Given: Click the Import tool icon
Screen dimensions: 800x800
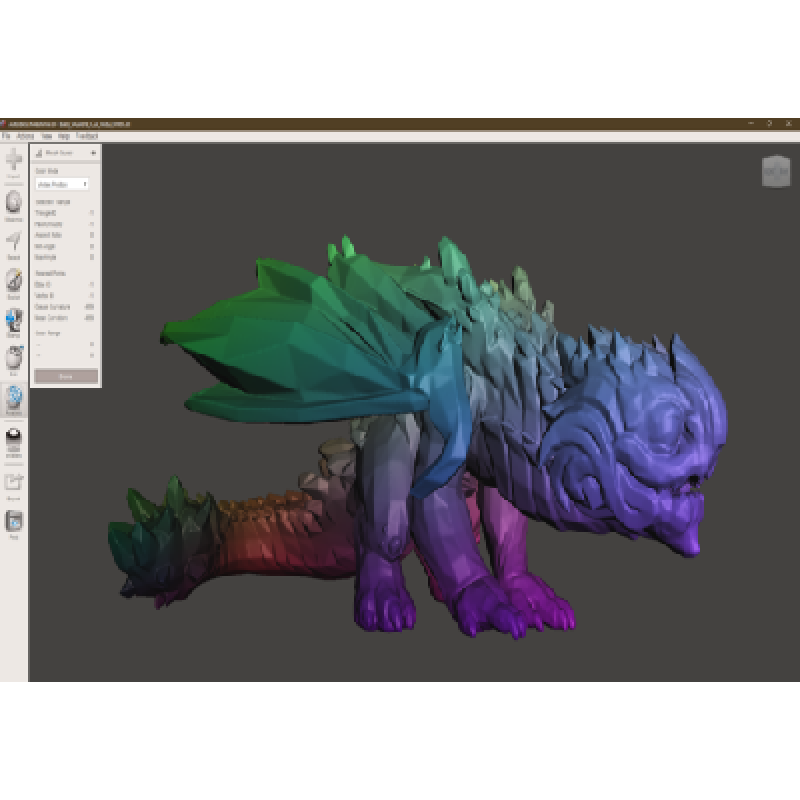Looking at the screenshot, I should click(x=14, y=161).
